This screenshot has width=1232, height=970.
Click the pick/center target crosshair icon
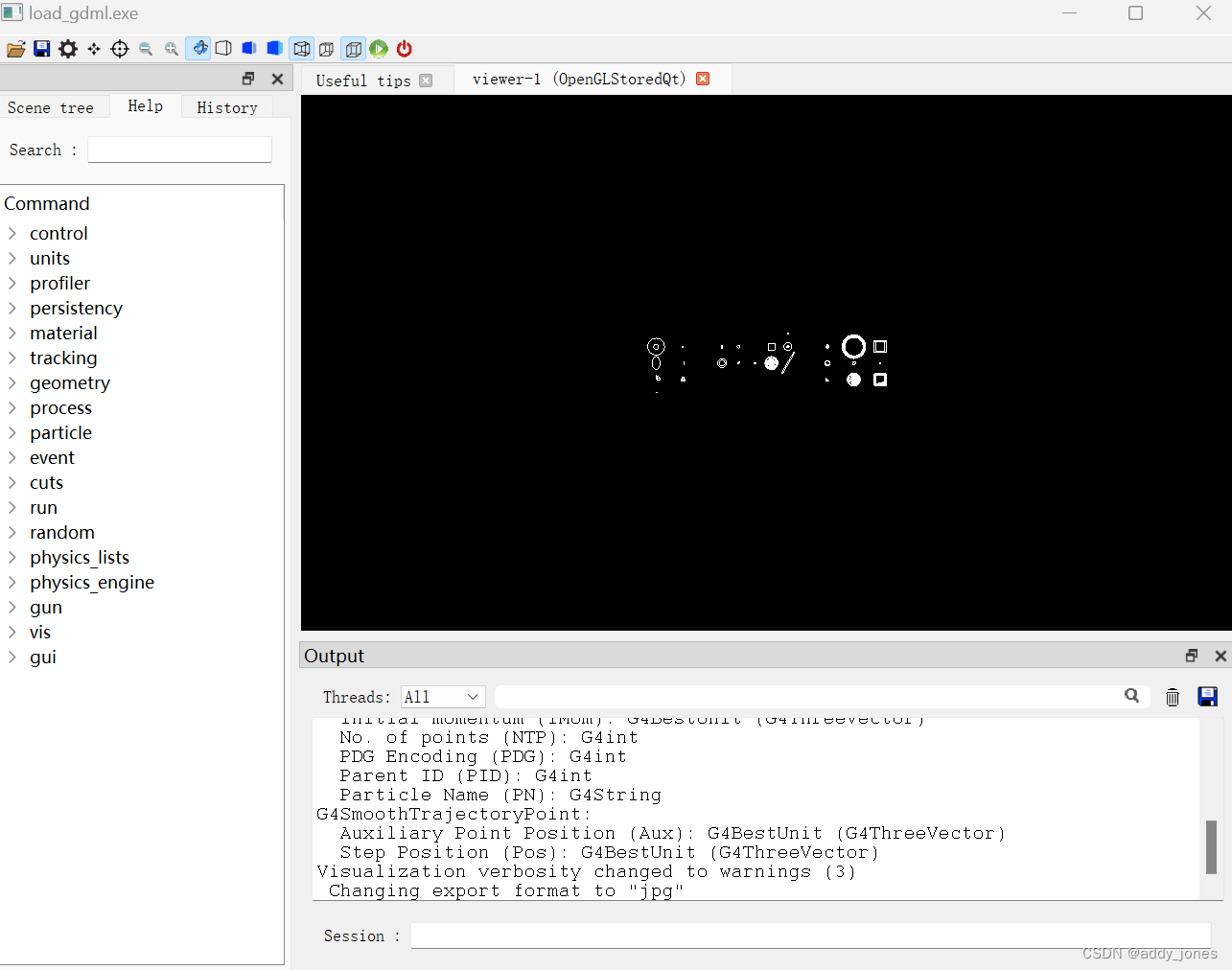click(x=119, y=48)
